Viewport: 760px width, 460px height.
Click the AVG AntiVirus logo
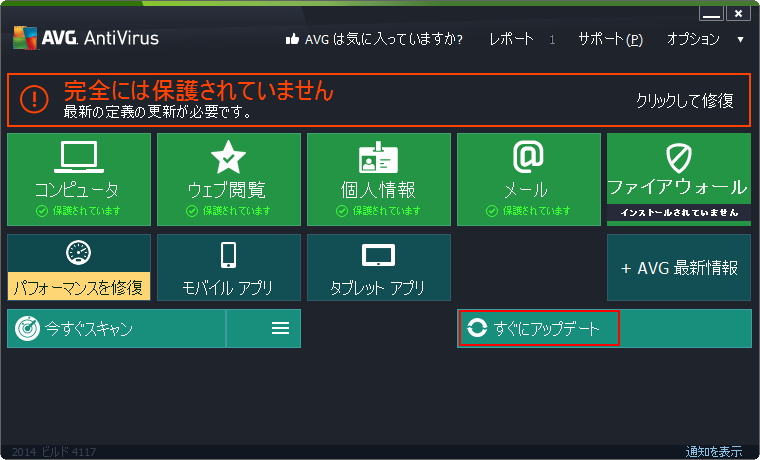[86, 38]
